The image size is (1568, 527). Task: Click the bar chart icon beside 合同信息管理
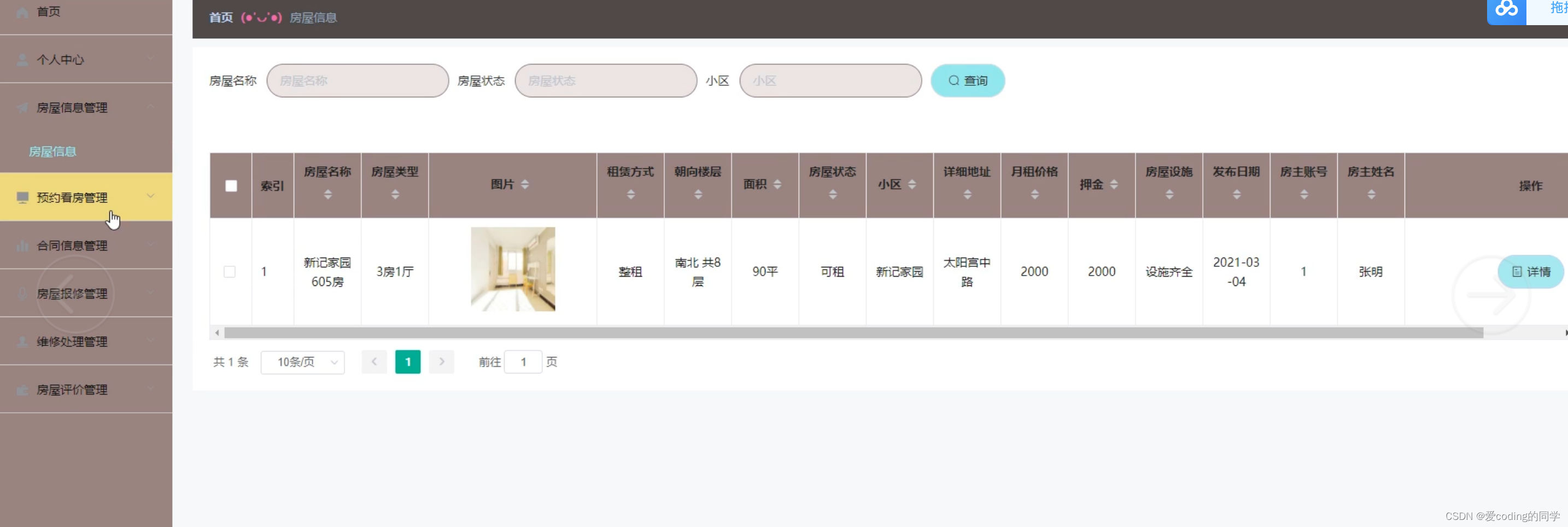22,246
